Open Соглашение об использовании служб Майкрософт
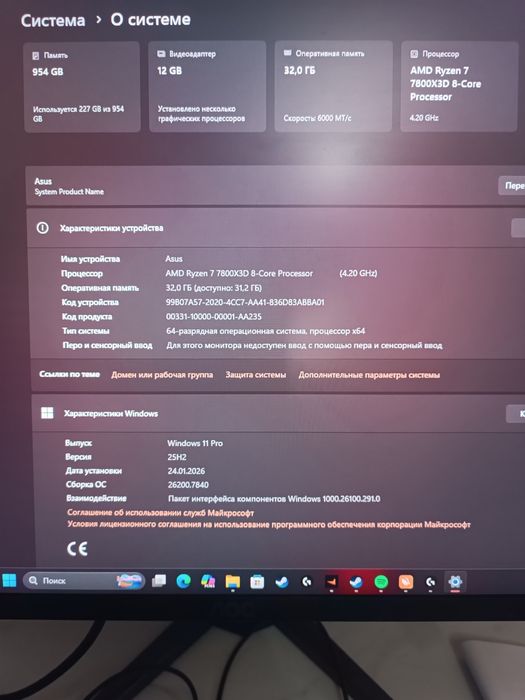Viewport: 525px width, 700px height. pyautogui.click(x=161, y=512)
